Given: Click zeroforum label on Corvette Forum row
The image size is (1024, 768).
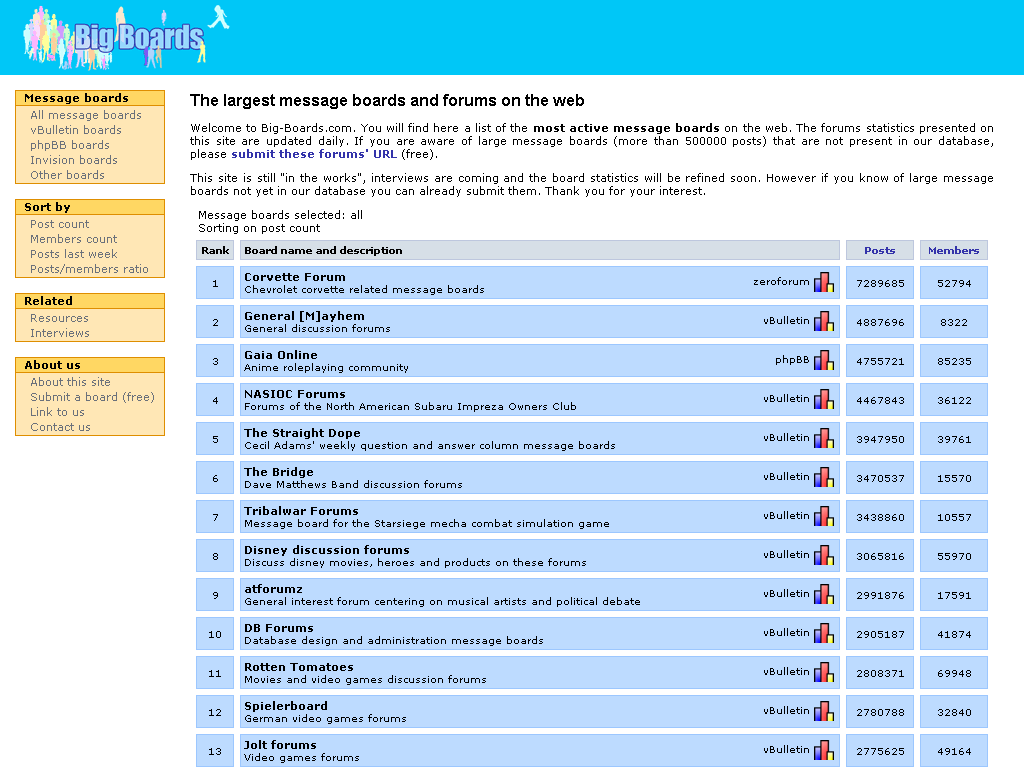Looking at the screenshot, I should (781, 281).
